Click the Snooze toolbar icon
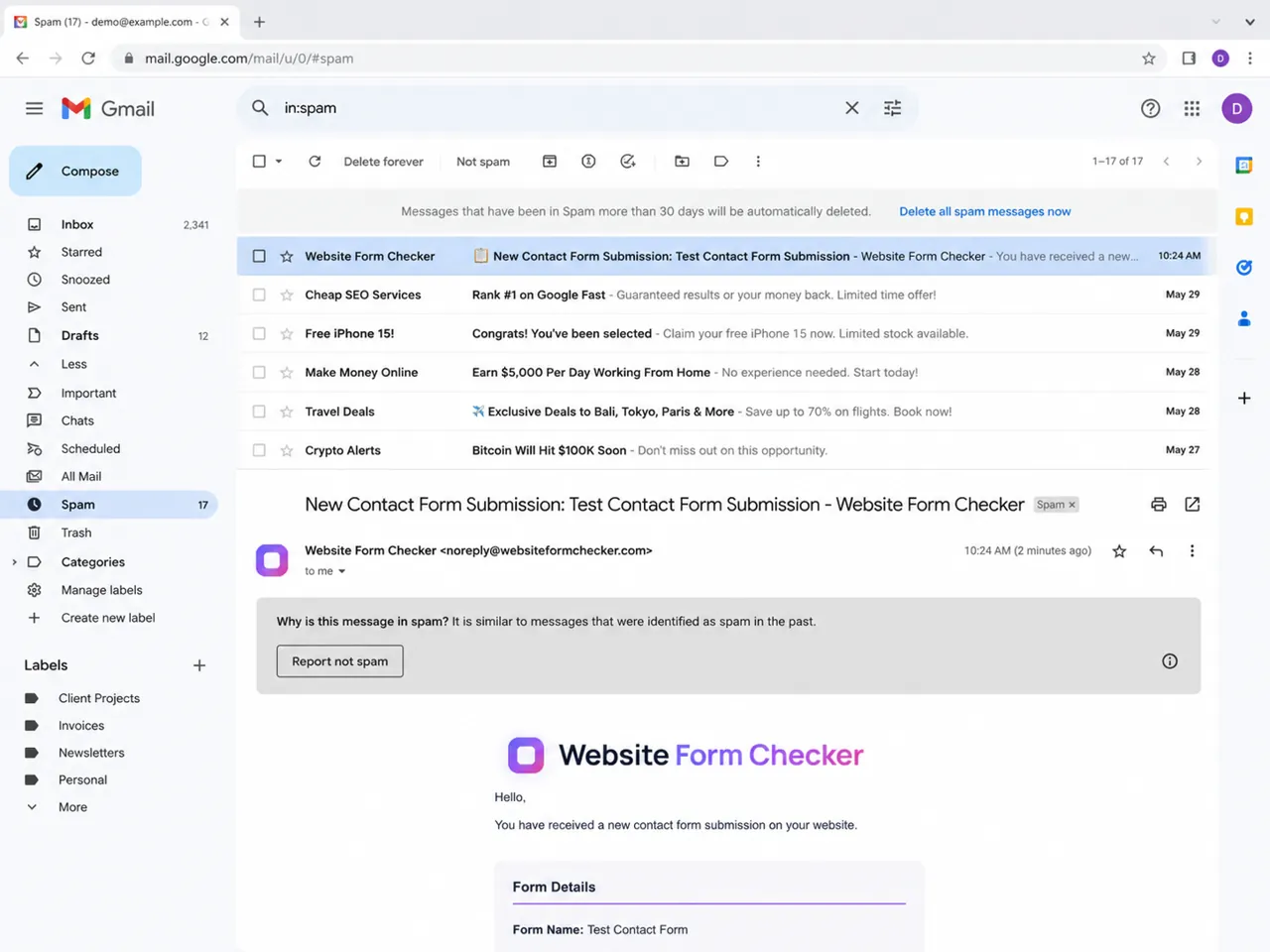The width and height of the screenshot is (1270, 952). [x=588, y=161]
